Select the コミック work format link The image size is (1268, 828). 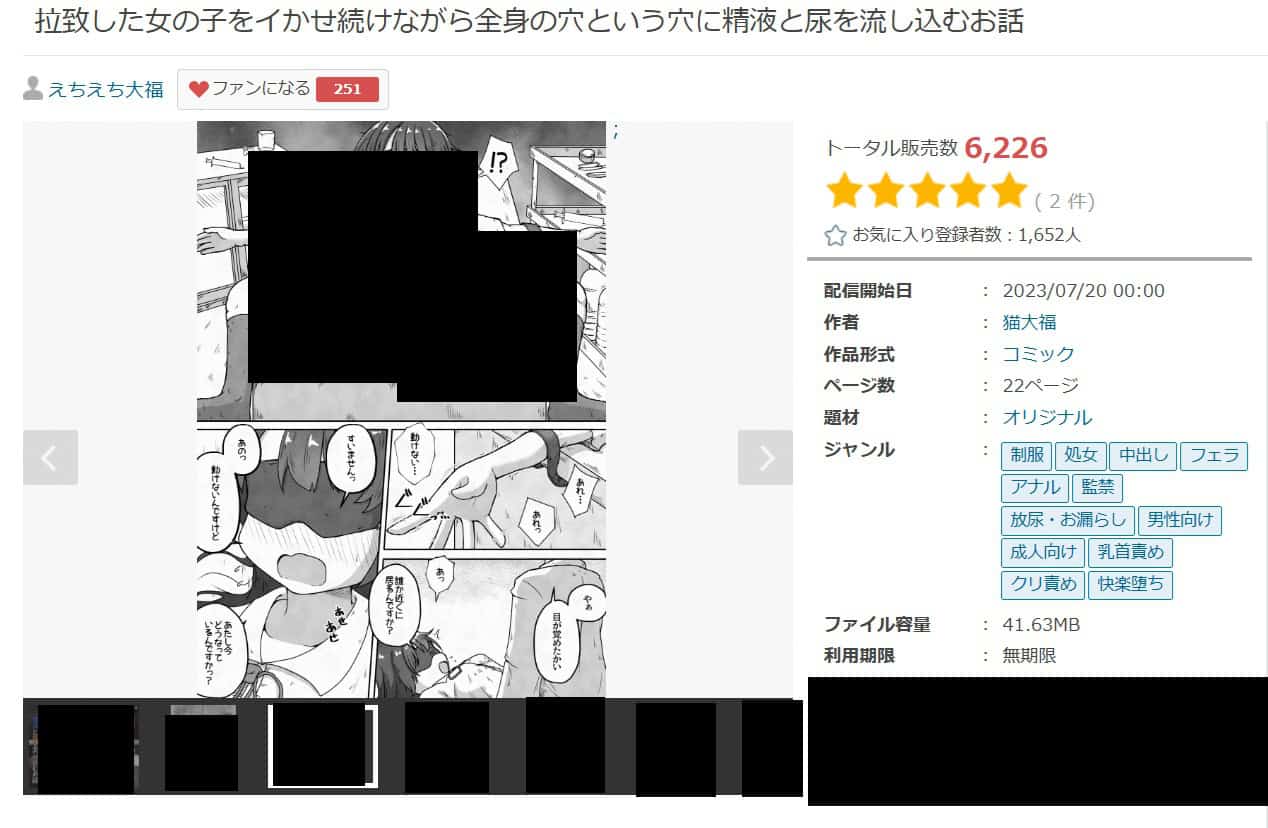click(x=1038, y=354)
